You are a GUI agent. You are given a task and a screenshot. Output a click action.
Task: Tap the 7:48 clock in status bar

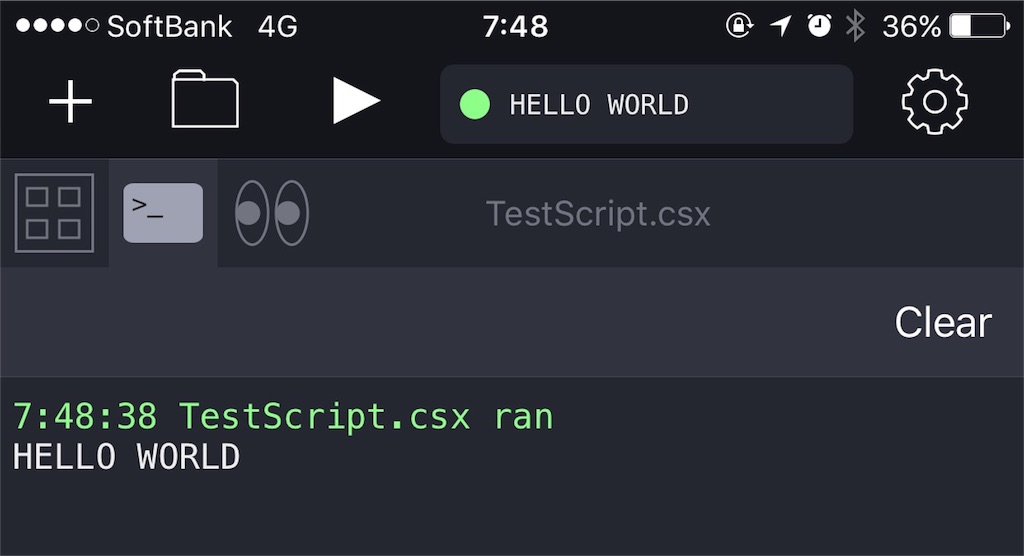click(515, 27)
